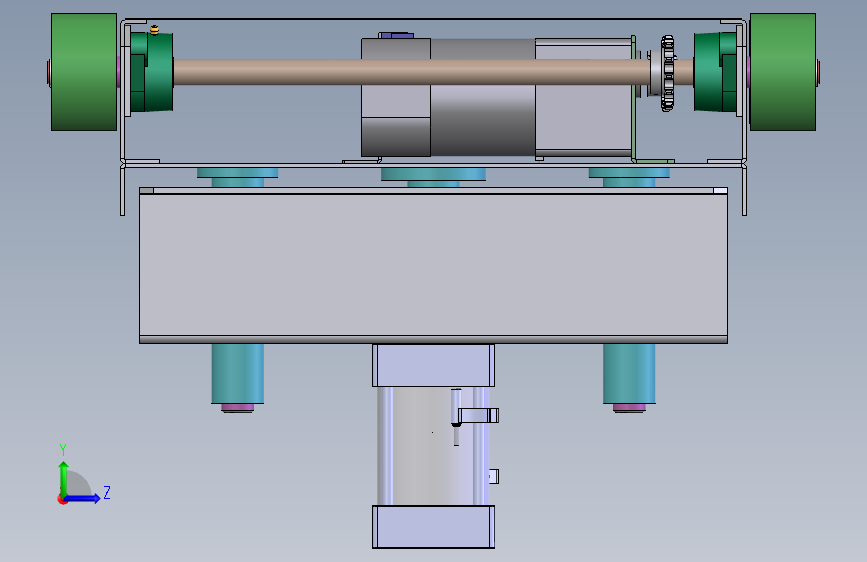Select the left teal flange above the plate
The width and height of the screenshot is (867, 562).
coord(238,173)
